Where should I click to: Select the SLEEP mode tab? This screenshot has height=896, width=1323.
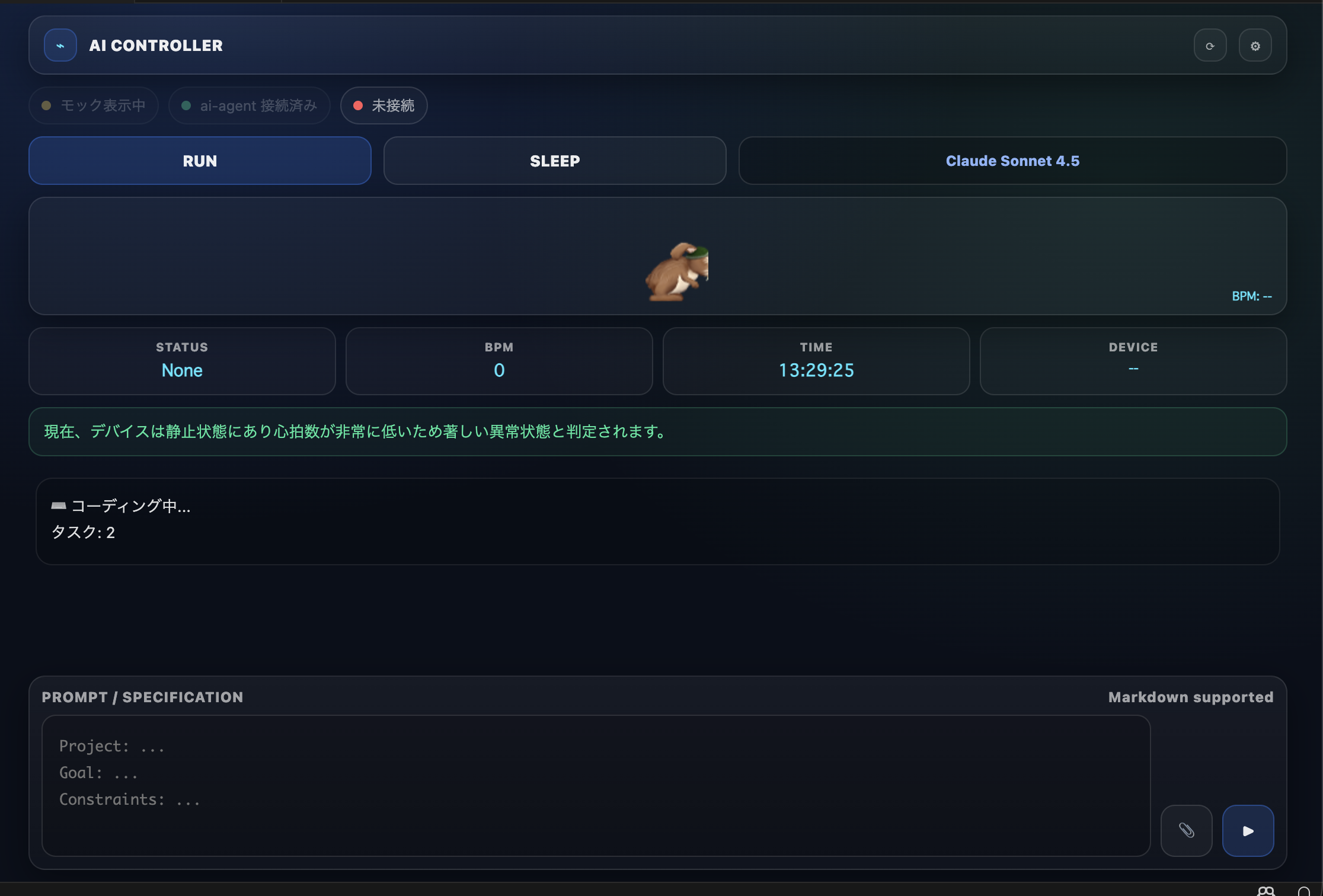coord(554,161)
